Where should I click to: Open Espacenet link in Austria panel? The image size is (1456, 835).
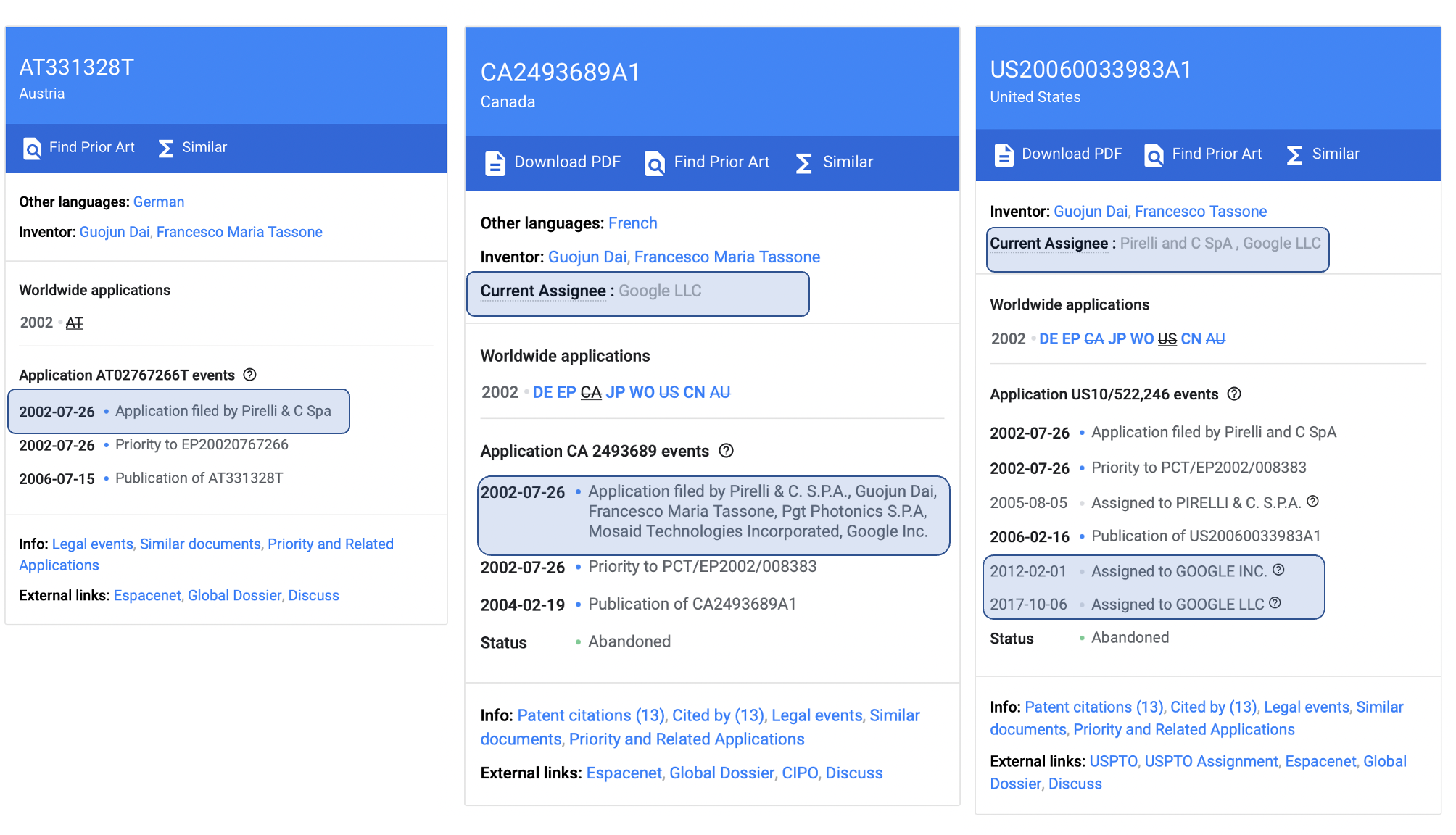(x=147, y=595)
